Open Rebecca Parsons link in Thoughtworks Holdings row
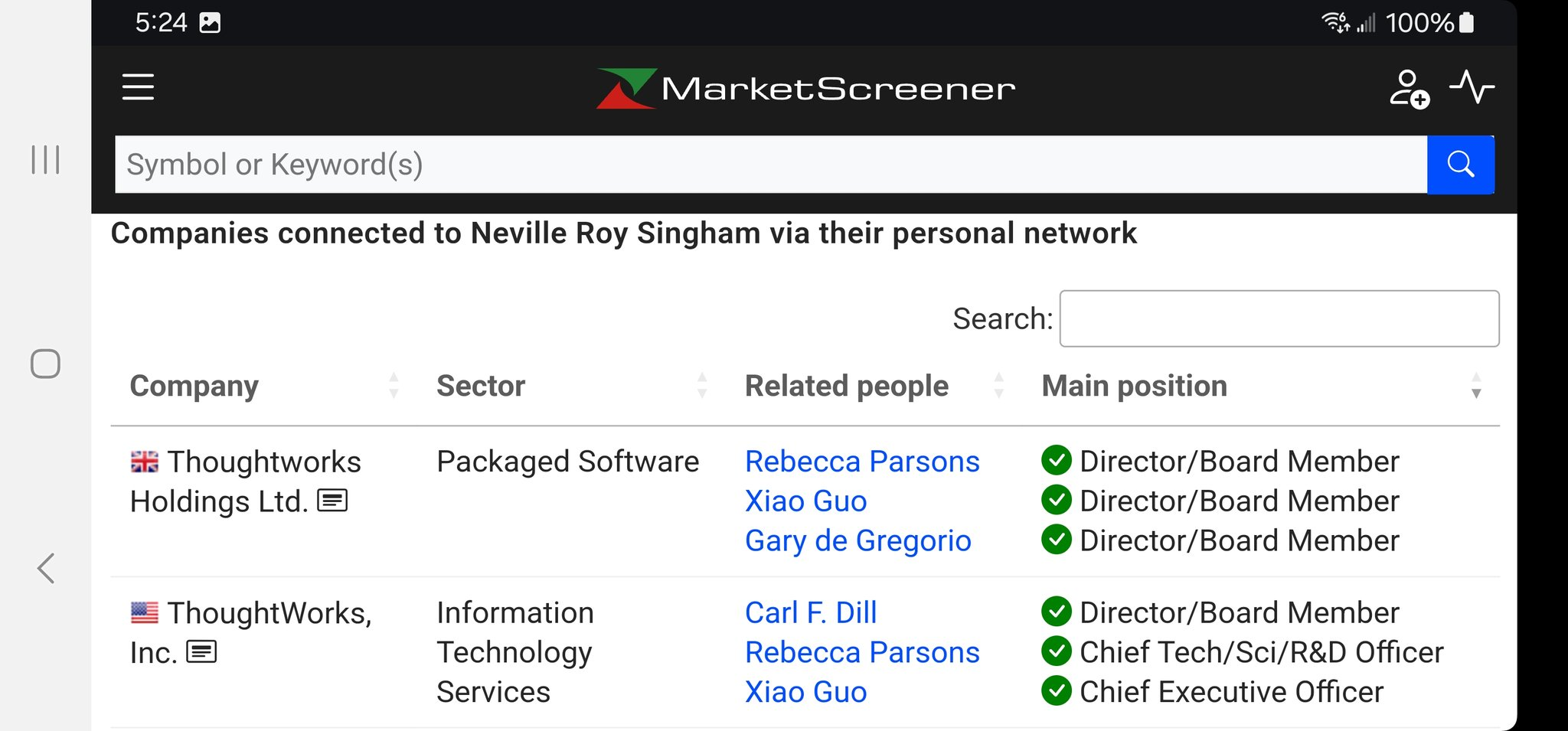 click(862, 462)
